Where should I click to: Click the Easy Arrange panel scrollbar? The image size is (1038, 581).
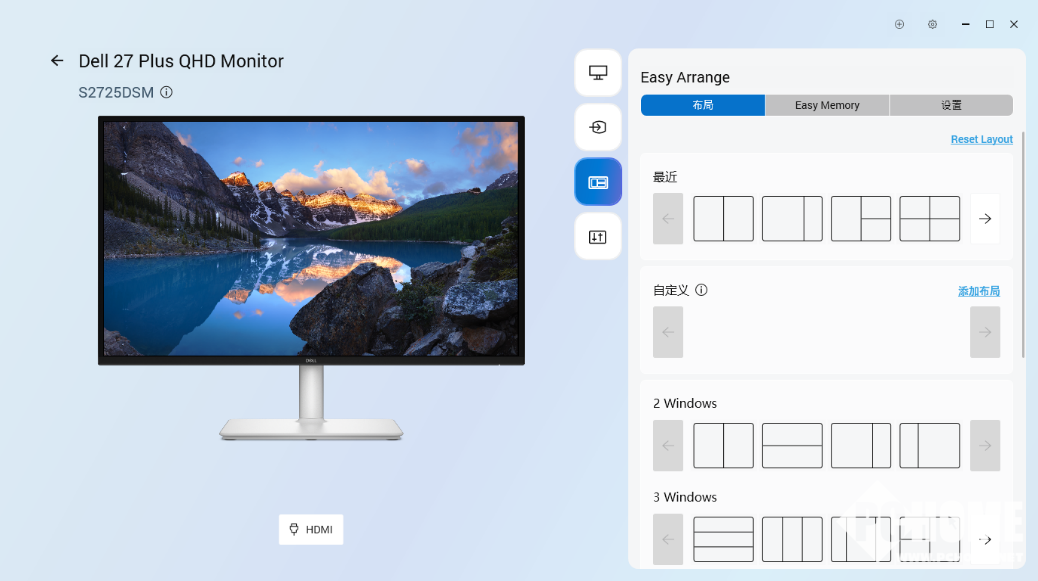click(1023, 245)
